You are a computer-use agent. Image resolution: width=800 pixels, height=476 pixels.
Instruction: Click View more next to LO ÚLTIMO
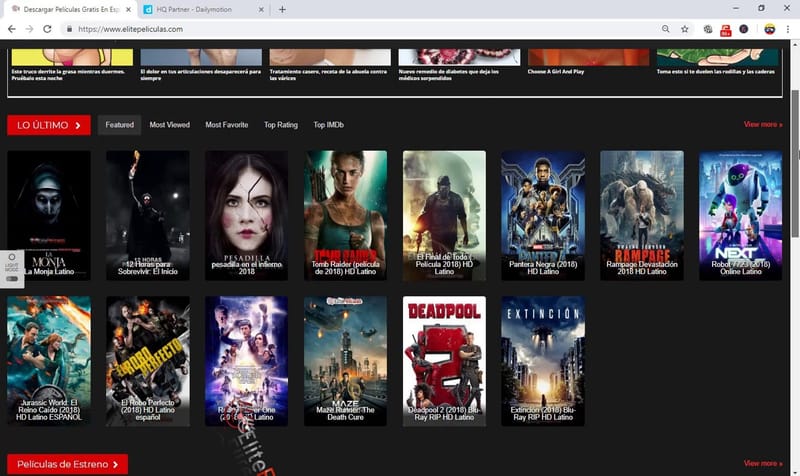tap(763, 124)
